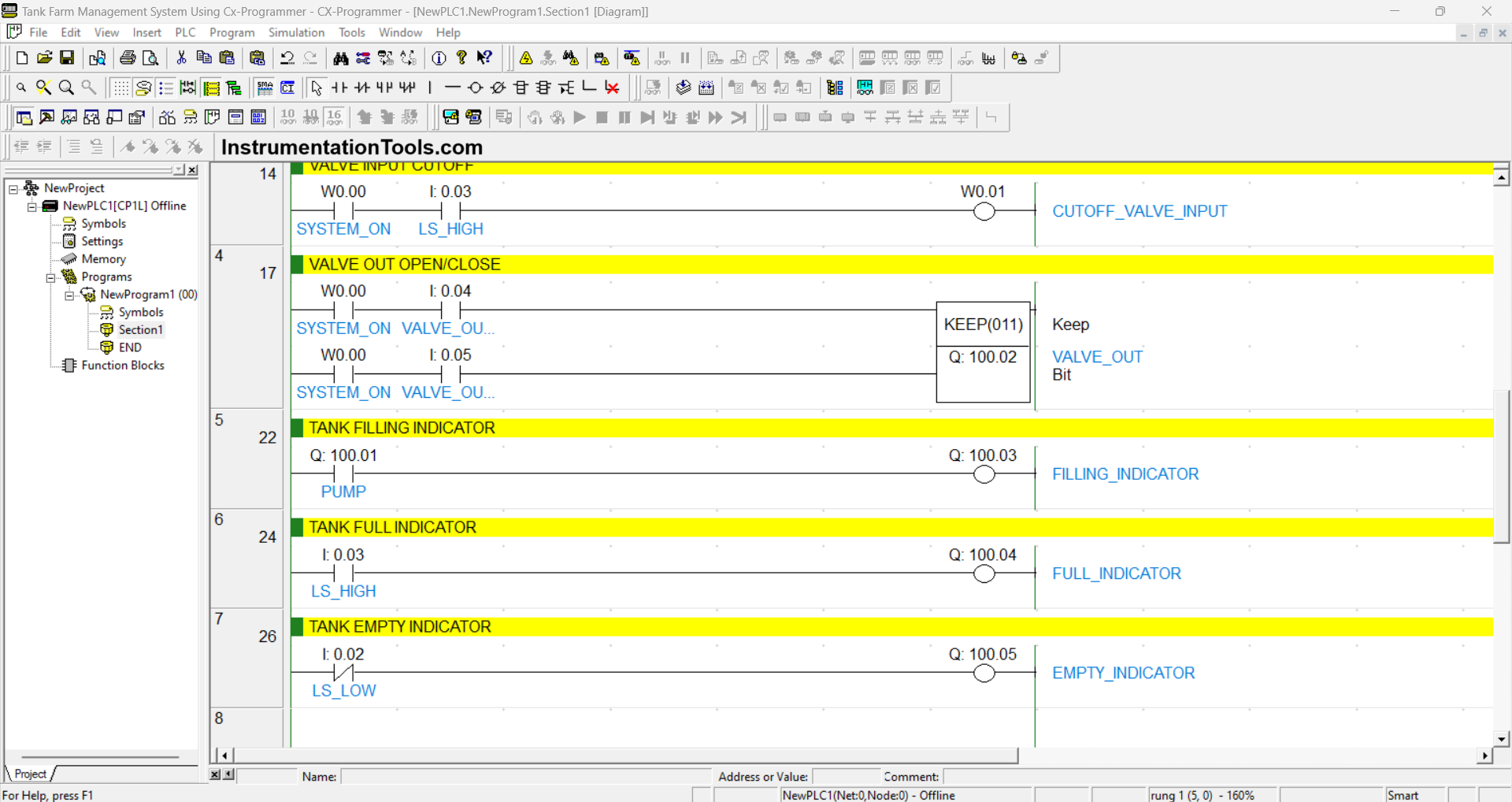1512x802 pixels.
Task: Click the yellow question mark Help icon
Action: pos(462,58)
